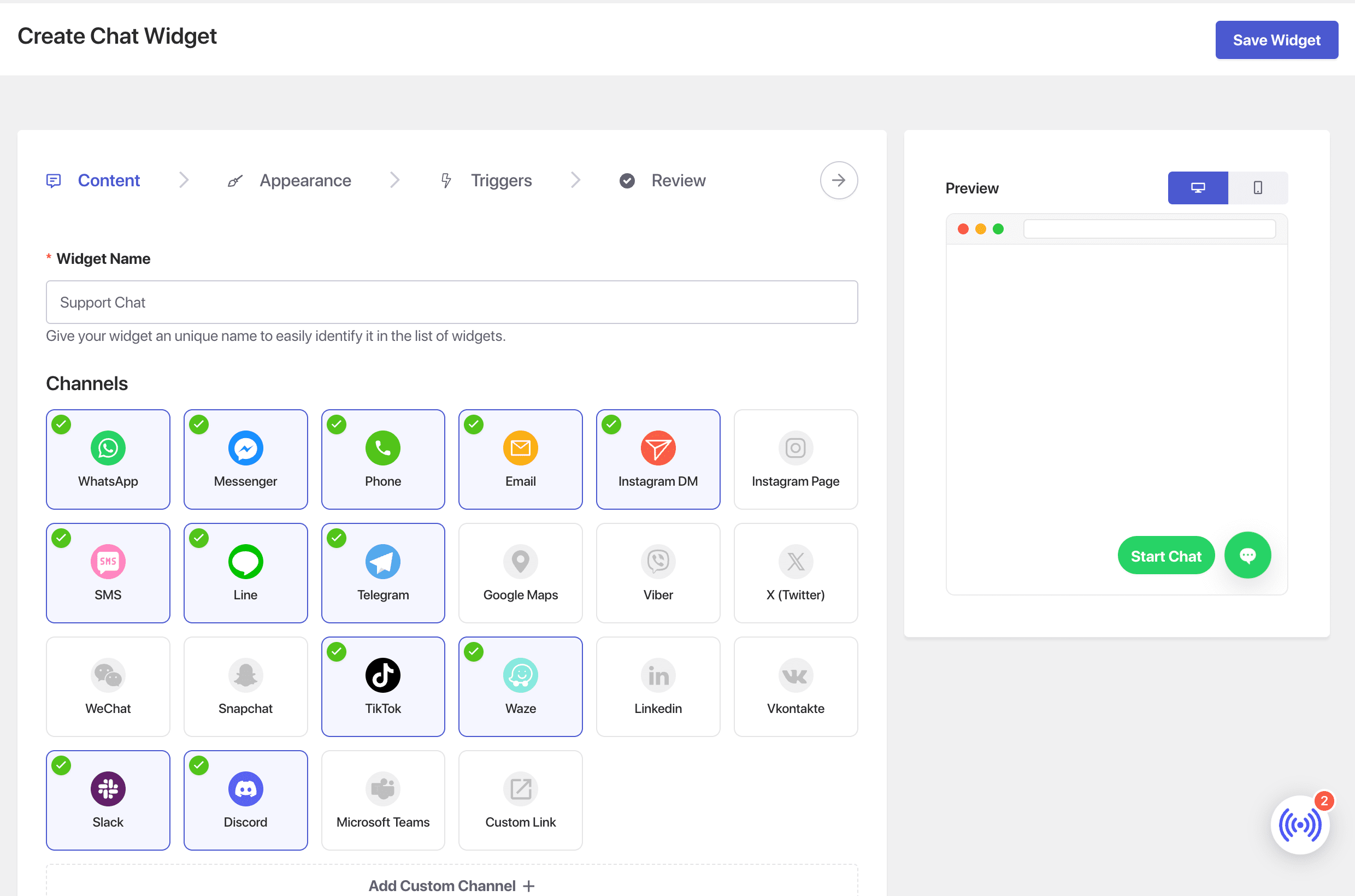Switch to the Triggers step
The width and height of the screenshot is (1355, 896).
point(500,181)
